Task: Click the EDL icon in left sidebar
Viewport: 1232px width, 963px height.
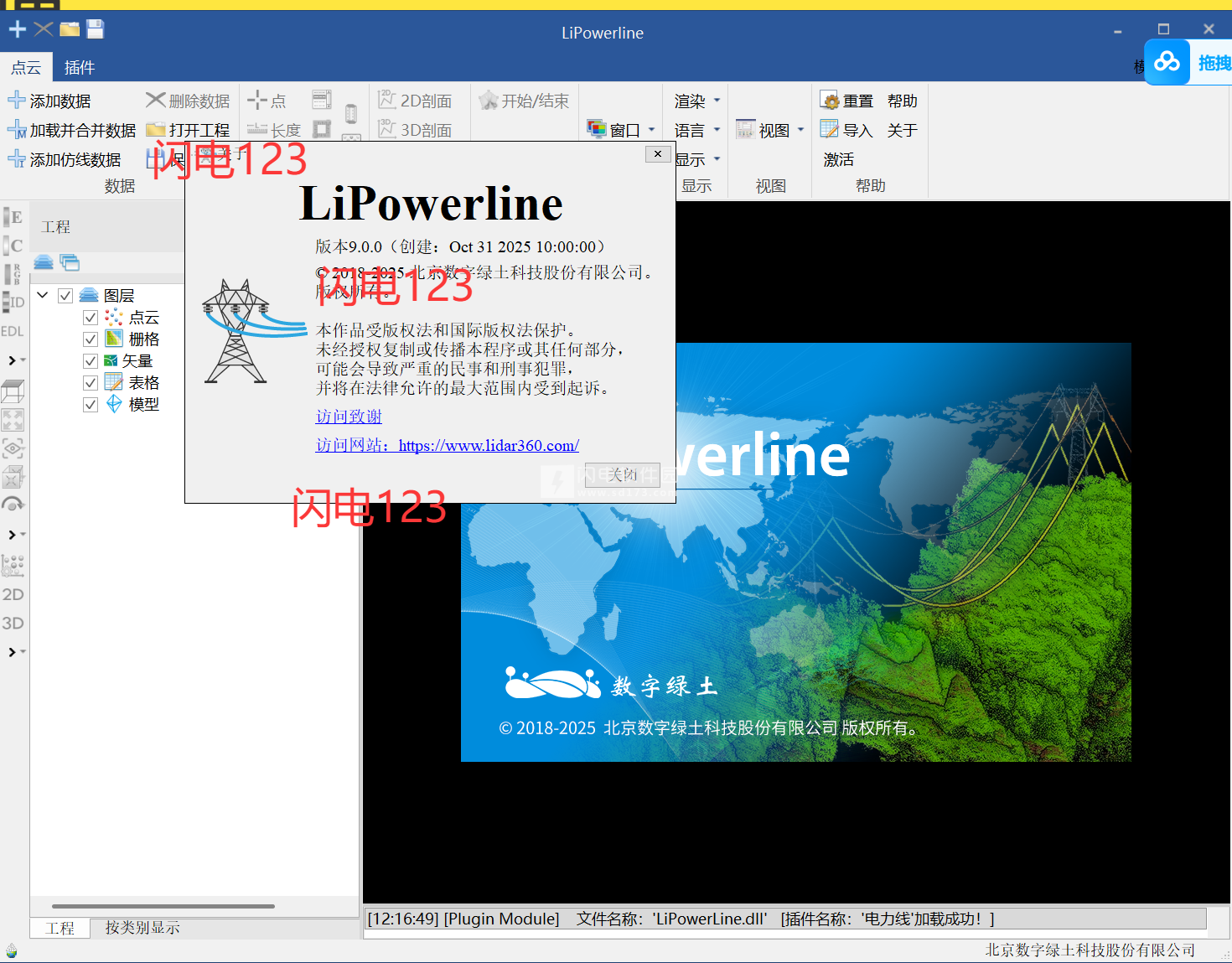Action: [13, 331]
